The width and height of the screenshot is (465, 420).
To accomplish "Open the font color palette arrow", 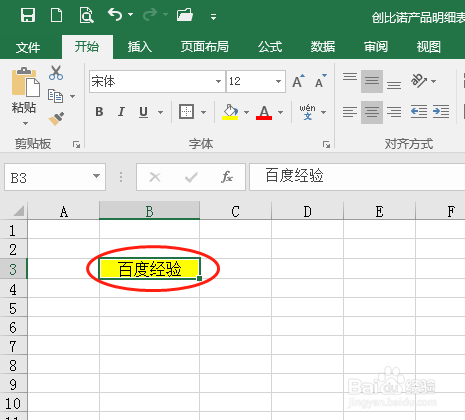I will pos(280,112).
